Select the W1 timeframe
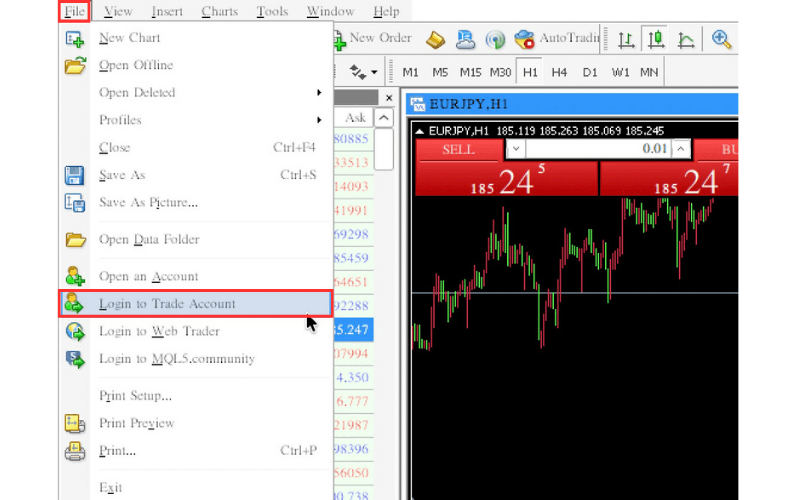The image size is (800, 500). click(x=620, y=72)
